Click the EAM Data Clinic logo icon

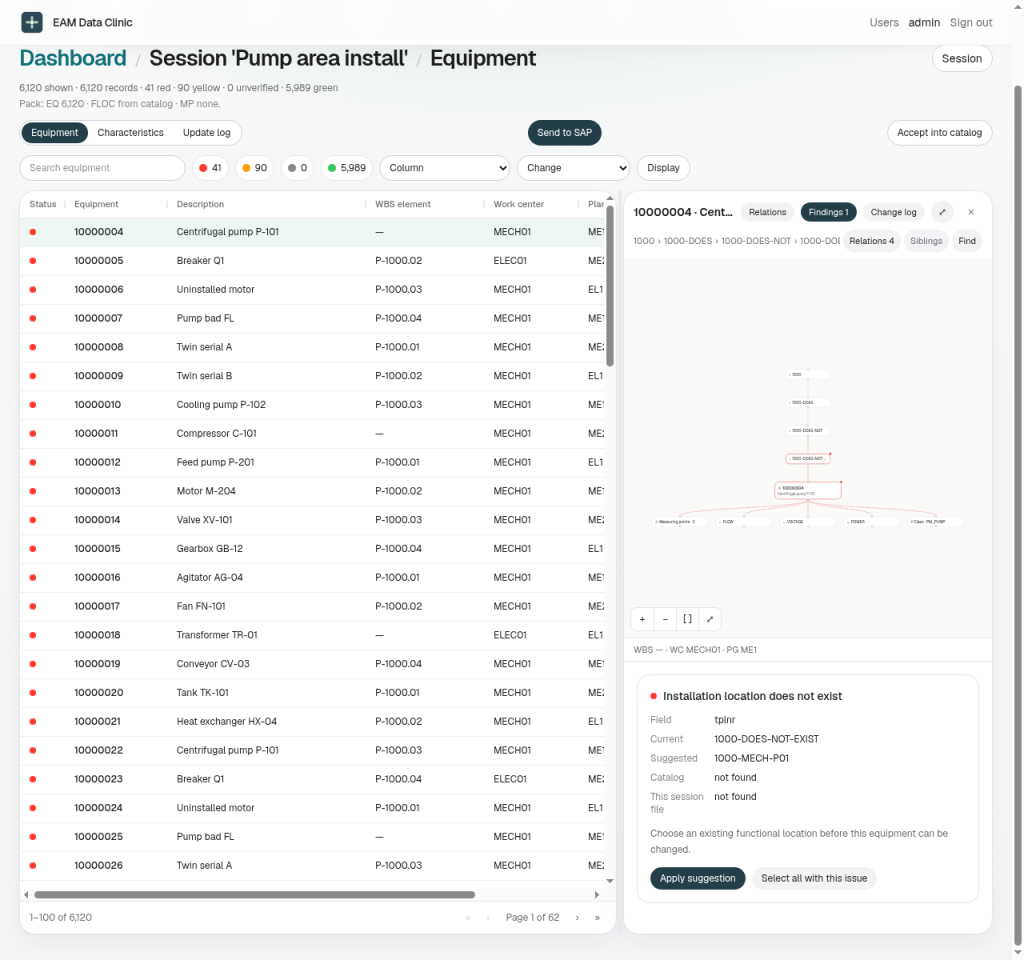pyautogui.click(x=31, y=22)
